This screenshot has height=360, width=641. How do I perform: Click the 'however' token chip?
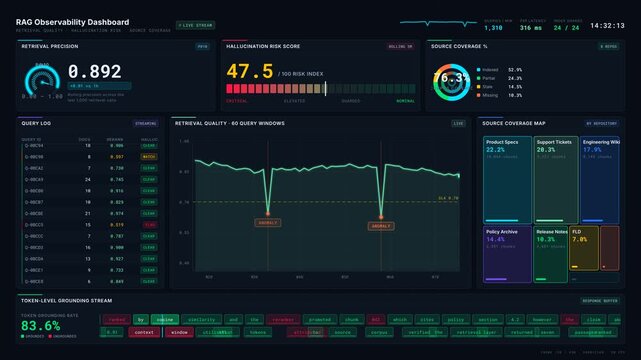(x=542, y=320)
